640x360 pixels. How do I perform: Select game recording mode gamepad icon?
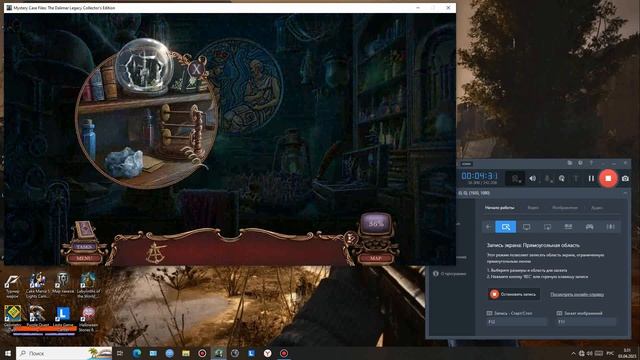coord(589,227)
